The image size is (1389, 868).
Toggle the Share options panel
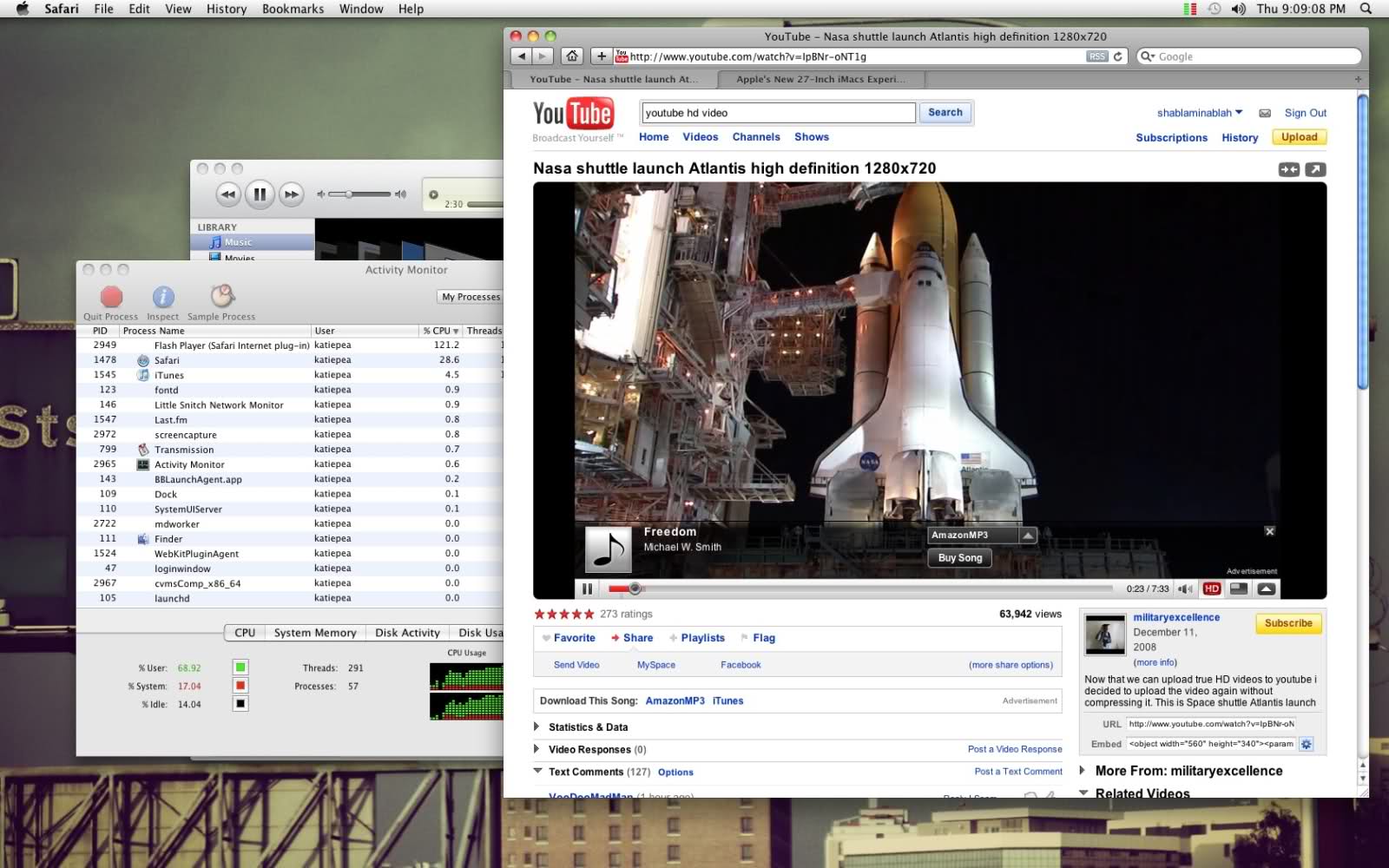pos(632,638)
